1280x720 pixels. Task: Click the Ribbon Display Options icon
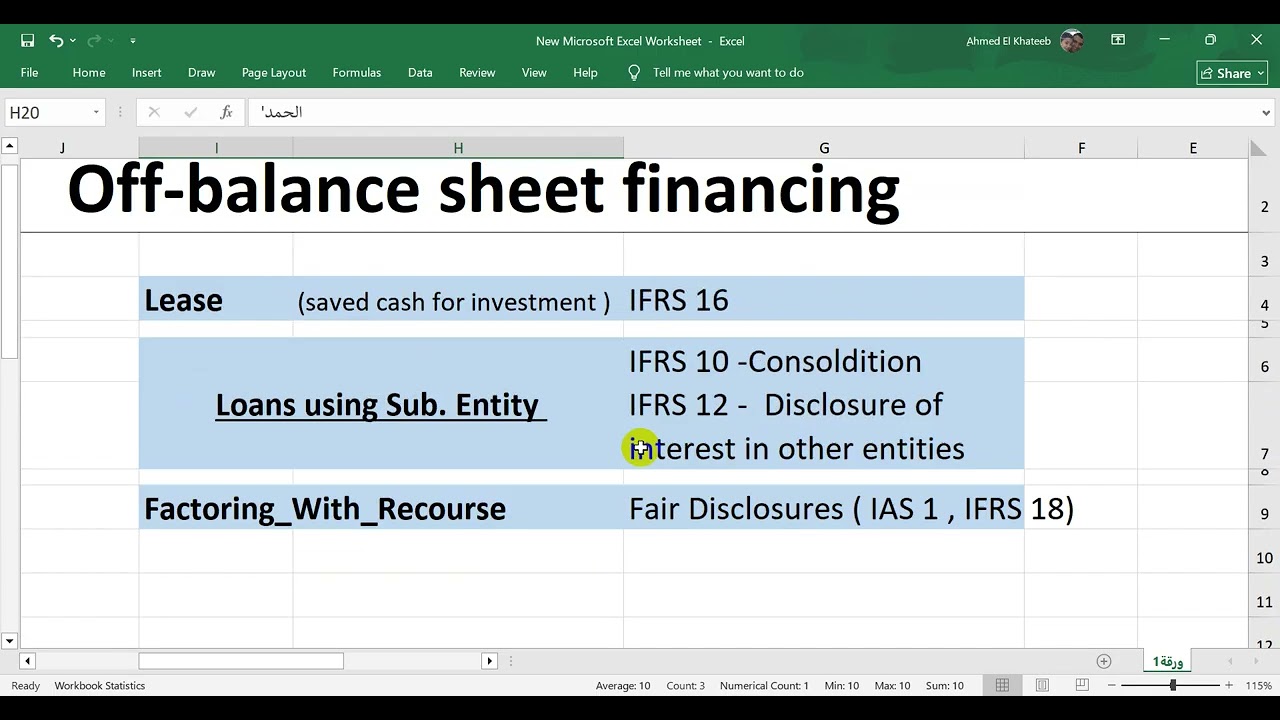point(1118,40)
